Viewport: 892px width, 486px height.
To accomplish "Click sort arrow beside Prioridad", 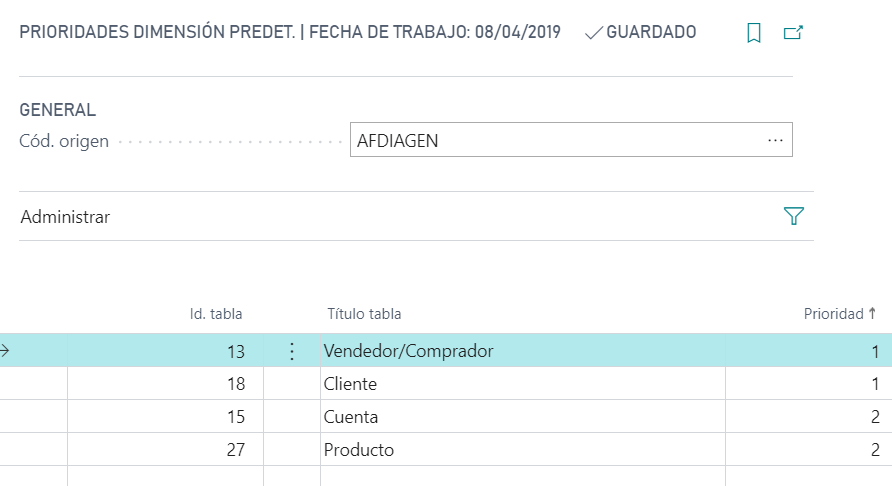I will (x=873, y=314).
